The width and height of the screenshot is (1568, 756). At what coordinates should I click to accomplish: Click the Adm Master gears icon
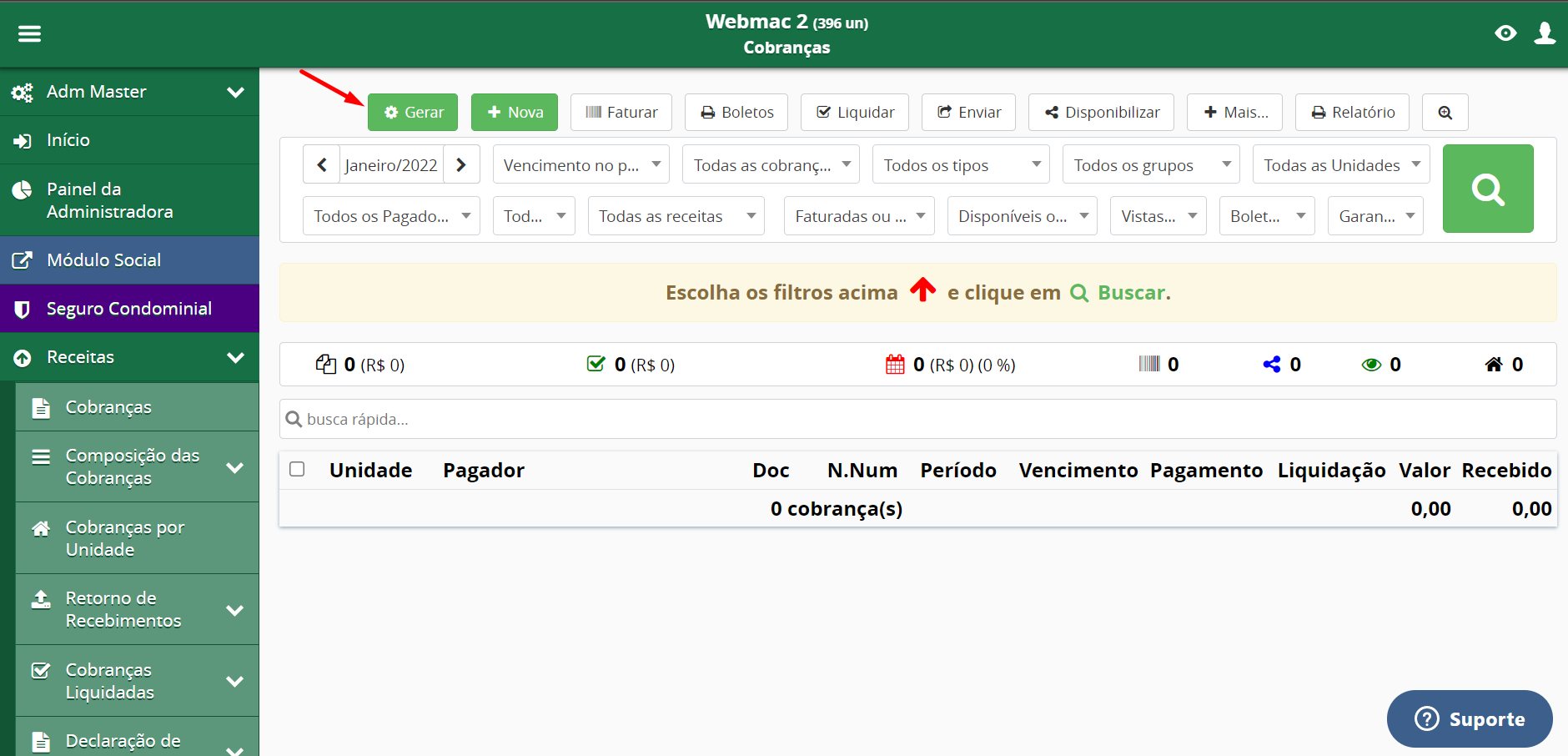click(x=23, y=92)
